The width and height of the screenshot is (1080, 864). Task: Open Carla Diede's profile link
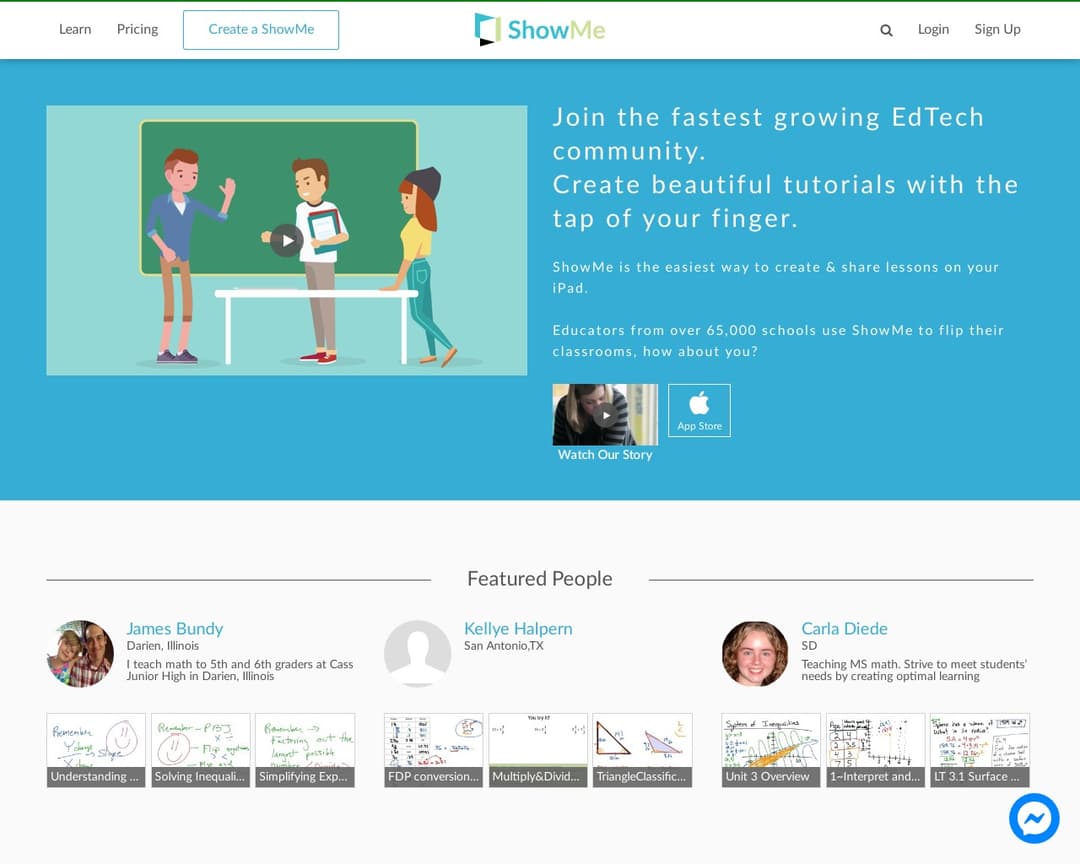pos(844,628)
